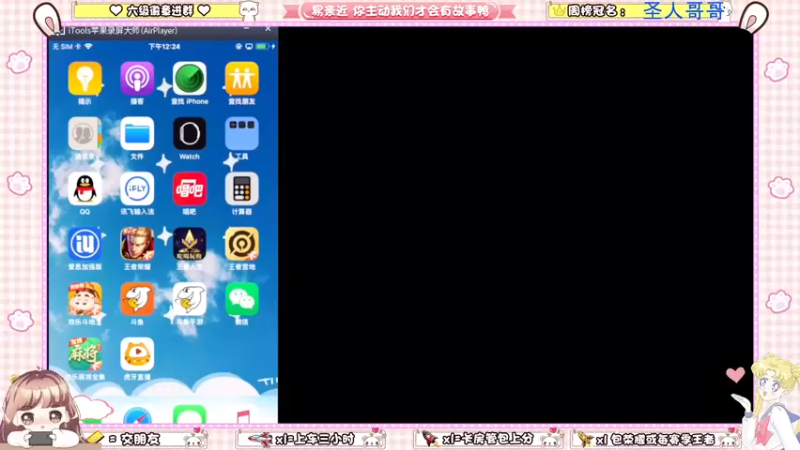800x450 pixels.
Task: Launch the 查找 iPhone radar app
Action: pyautogui.click(x=190, y=79)
